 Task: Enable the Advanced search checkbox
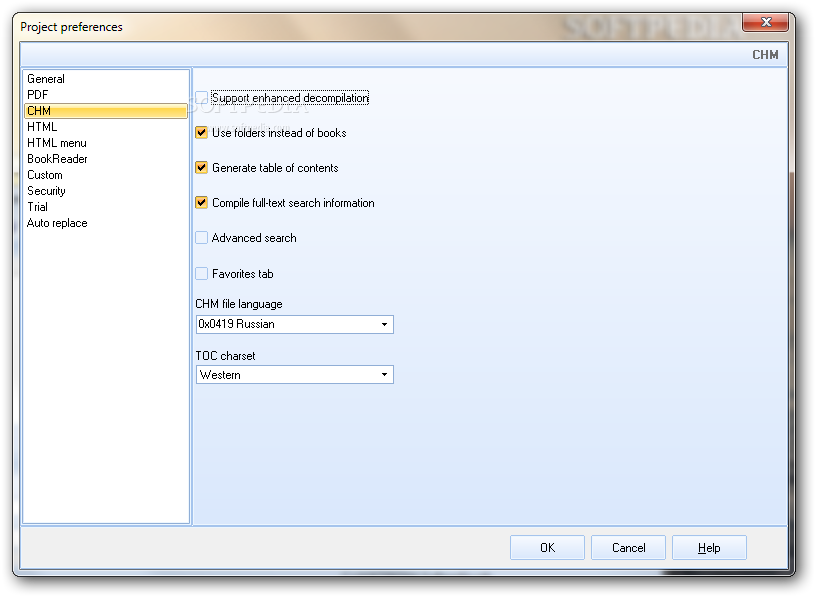tap(201, 238)
